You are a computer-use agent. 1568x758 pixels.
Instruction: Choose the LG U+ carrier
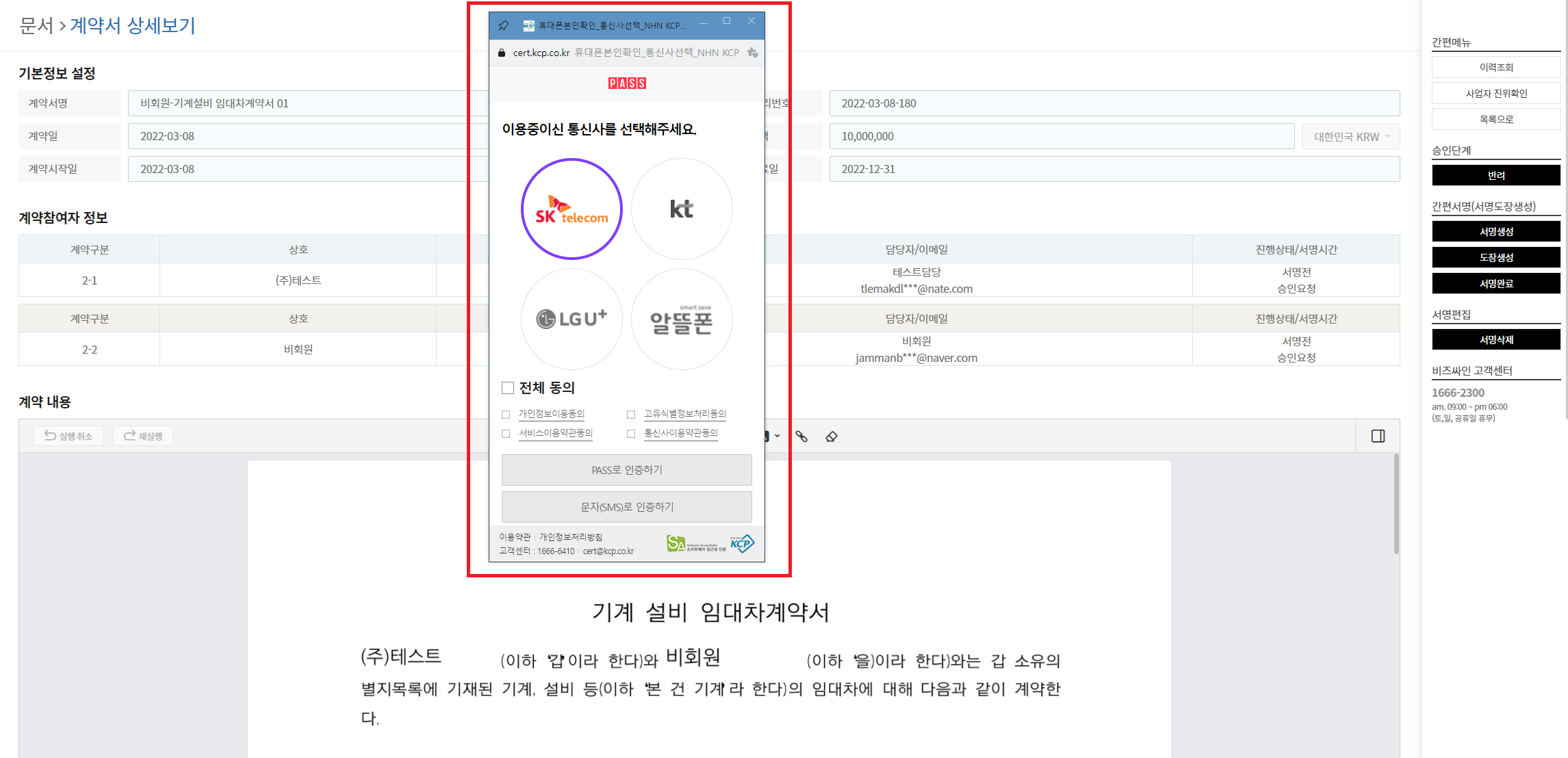[x=571, y=319]
